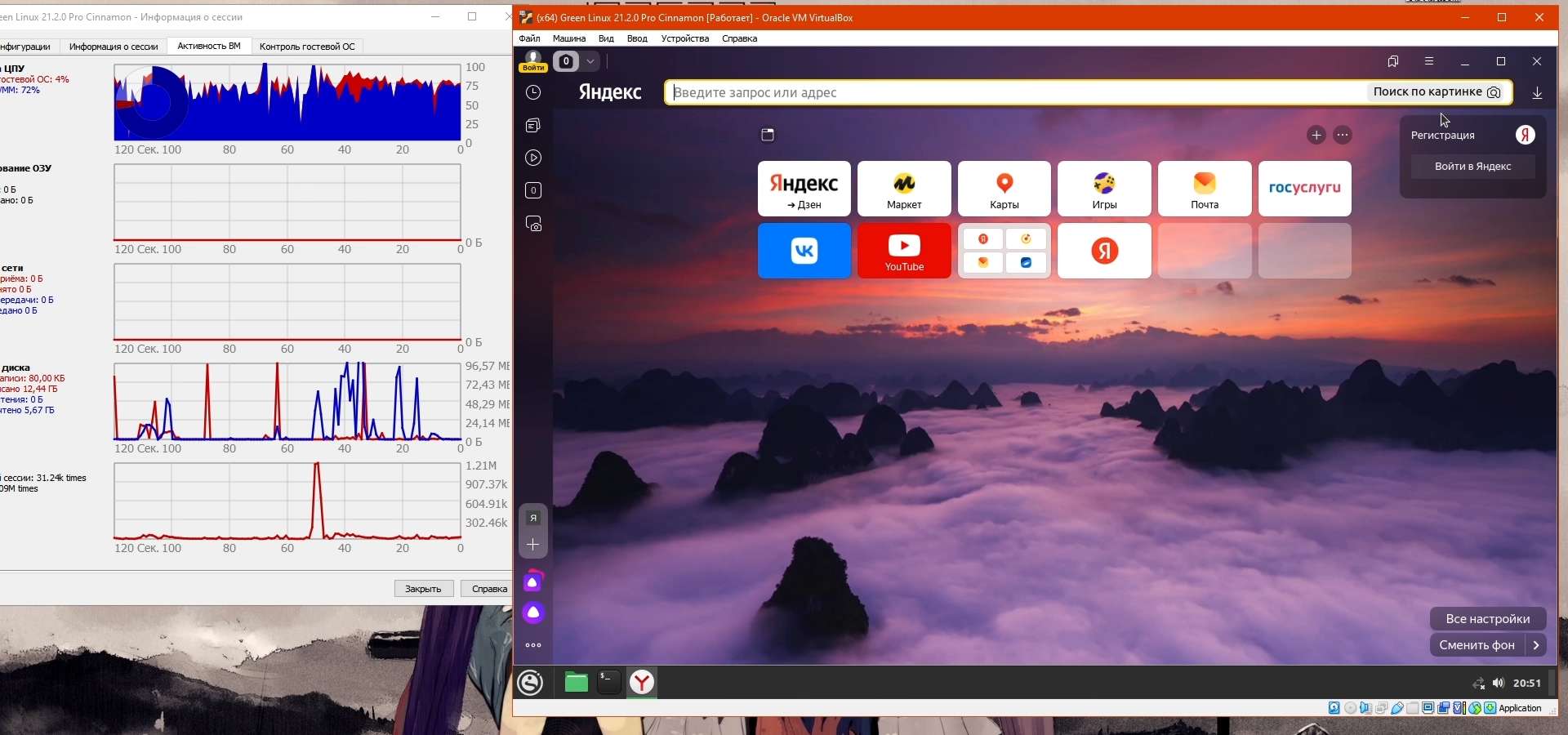Open the three-dot options above the tiles

coord(1343,136)
